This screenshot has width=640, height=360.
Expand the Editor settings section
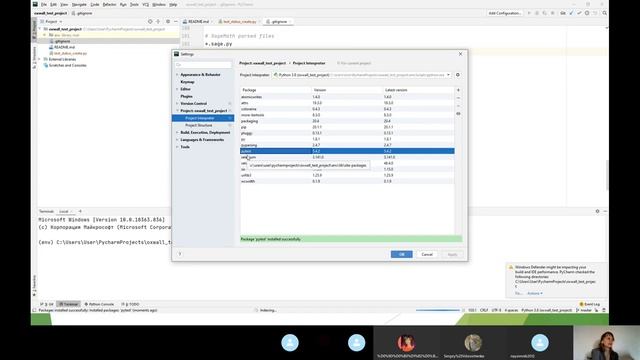coord(177,89)
